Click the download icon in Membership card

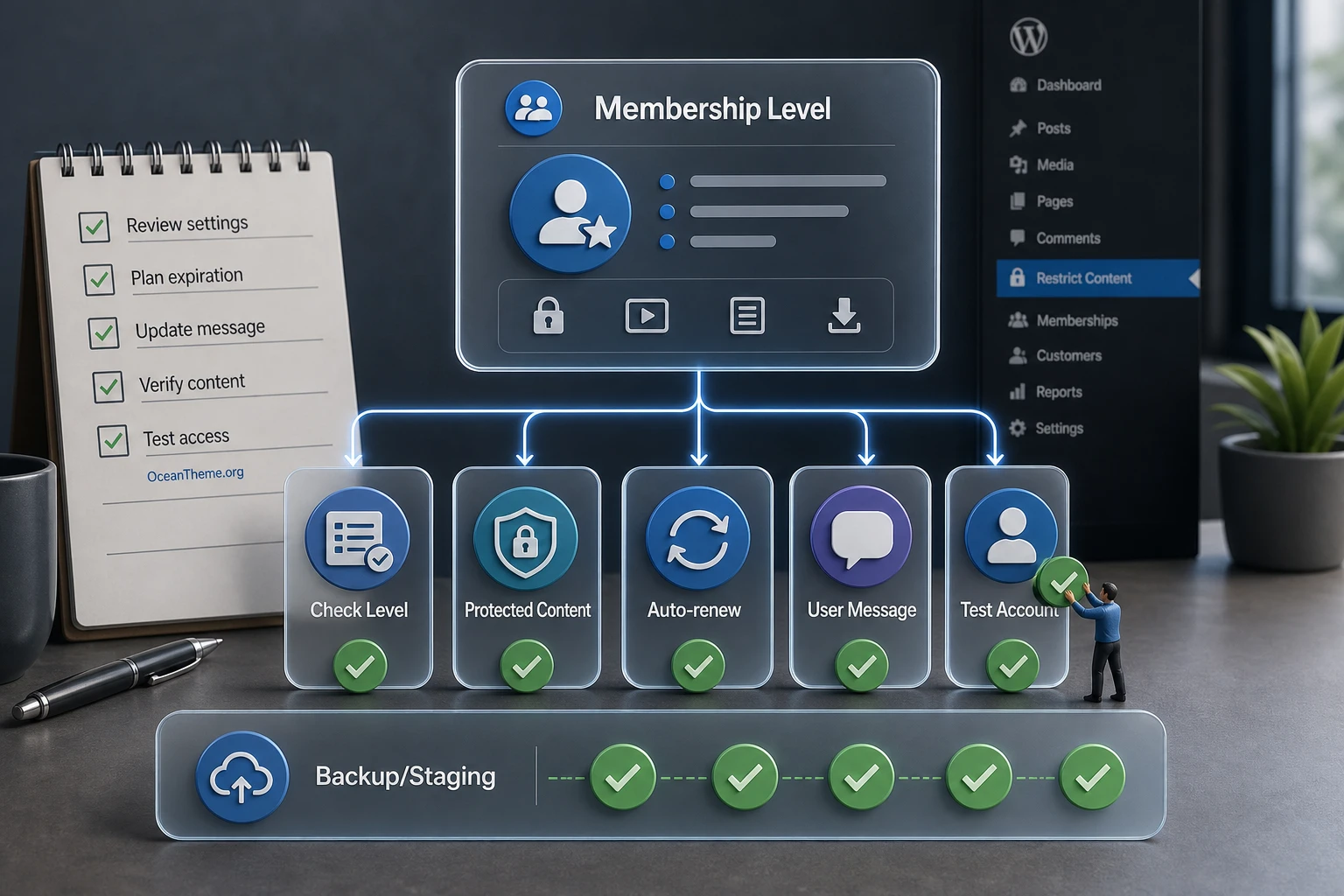[844, 316]
